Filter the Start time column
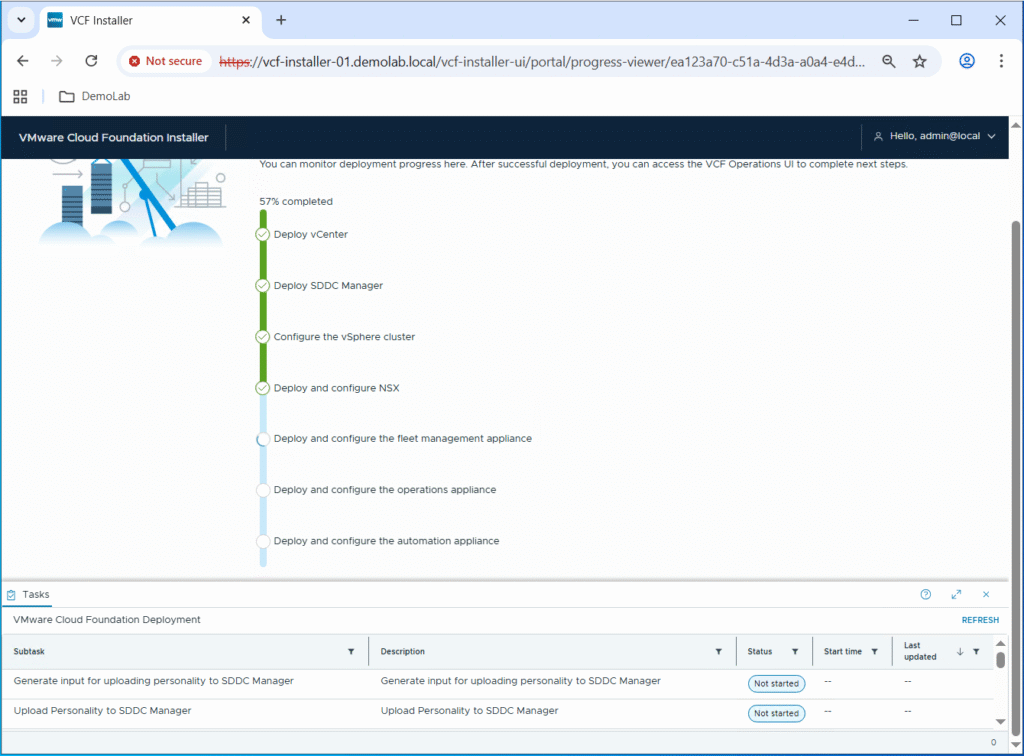1024x756 pixels. coord(874,652)
